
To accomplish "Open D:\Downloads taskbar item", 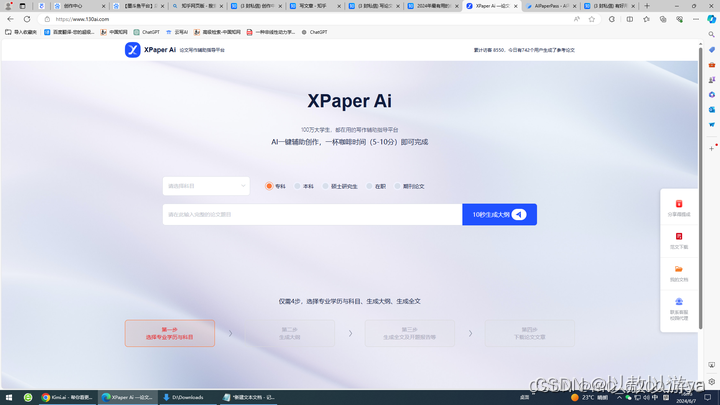I will pyautogui.click(x=188, y=397).
